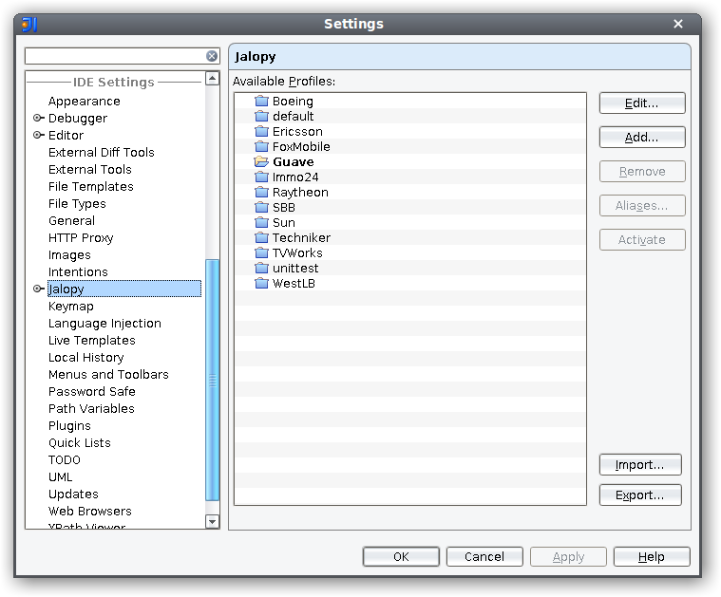Expand the Jalopy settings node
Image resolution: width=721 pixels, height=597 pixels.
pos(38,289)
